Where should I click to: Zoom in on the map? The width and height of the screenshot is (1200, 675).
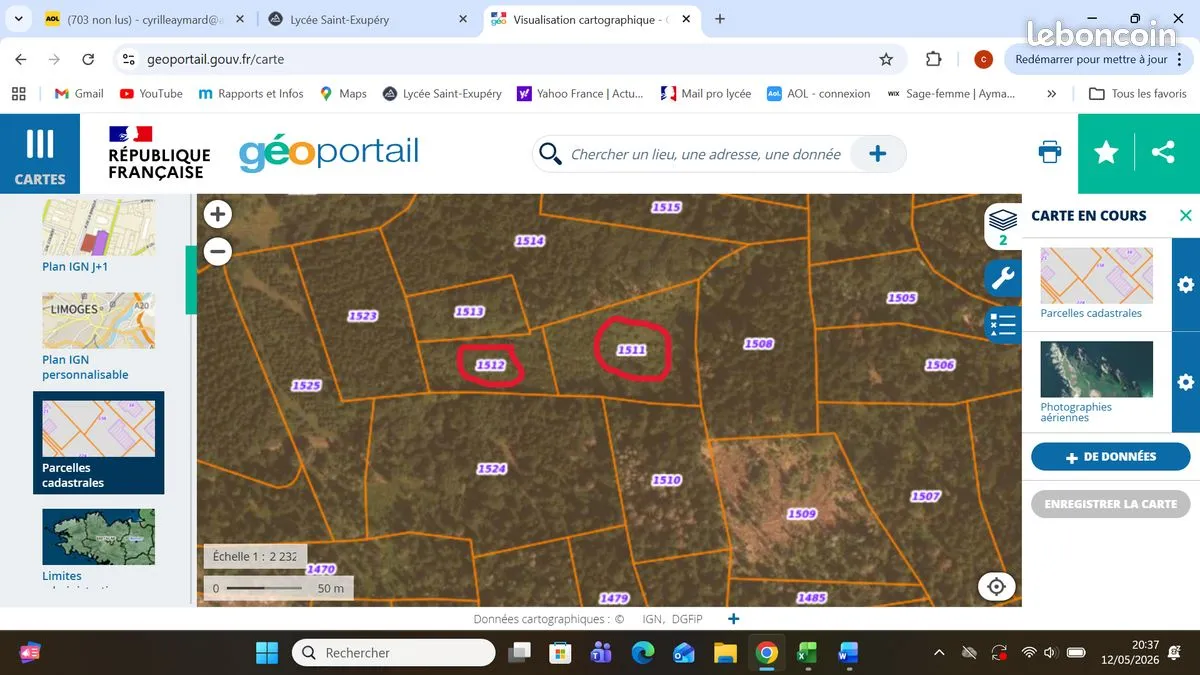click(x=218, y=214)
